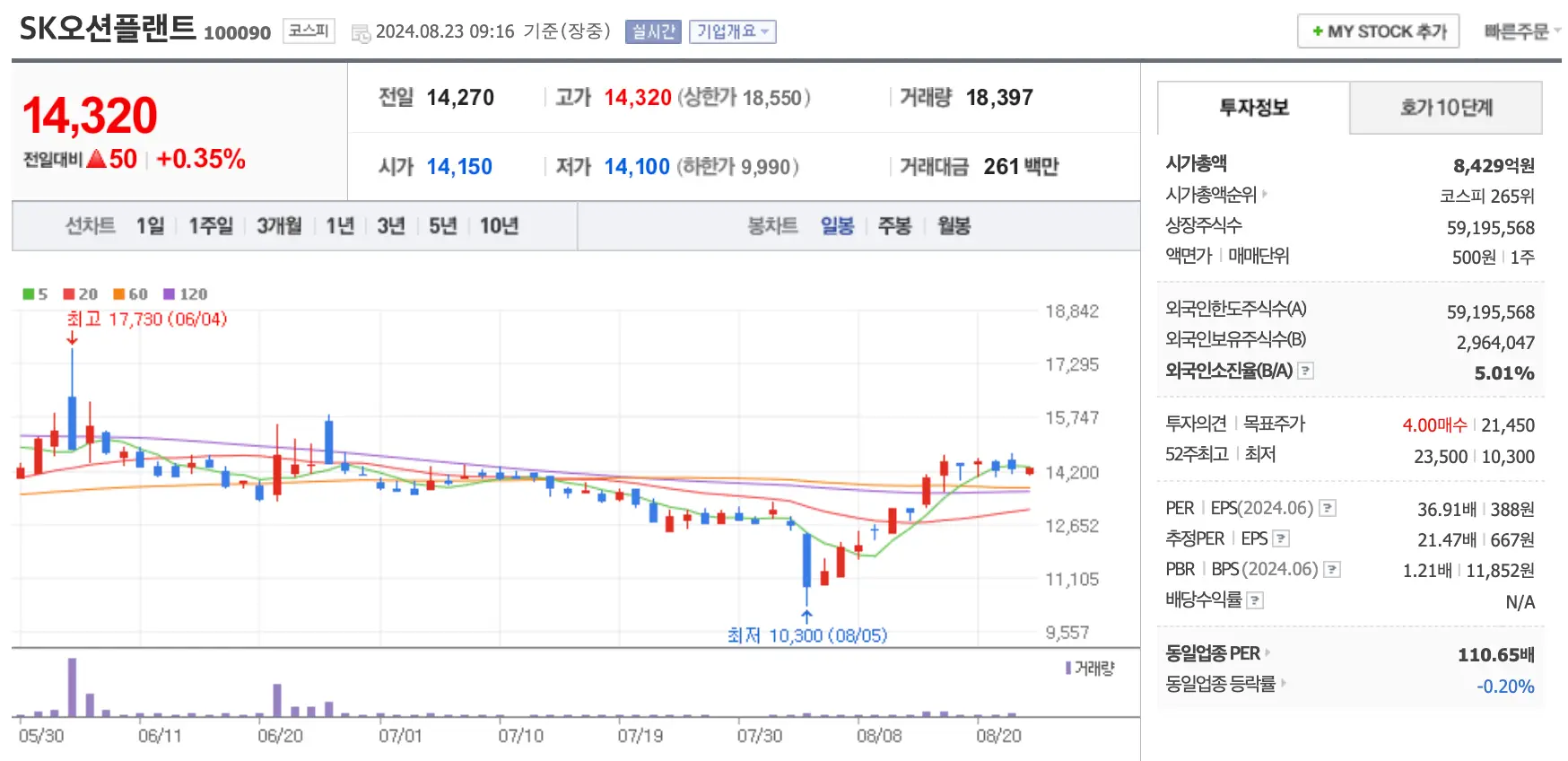
Task: Select the 3년 line chart period
Action: tap(391, 226)
